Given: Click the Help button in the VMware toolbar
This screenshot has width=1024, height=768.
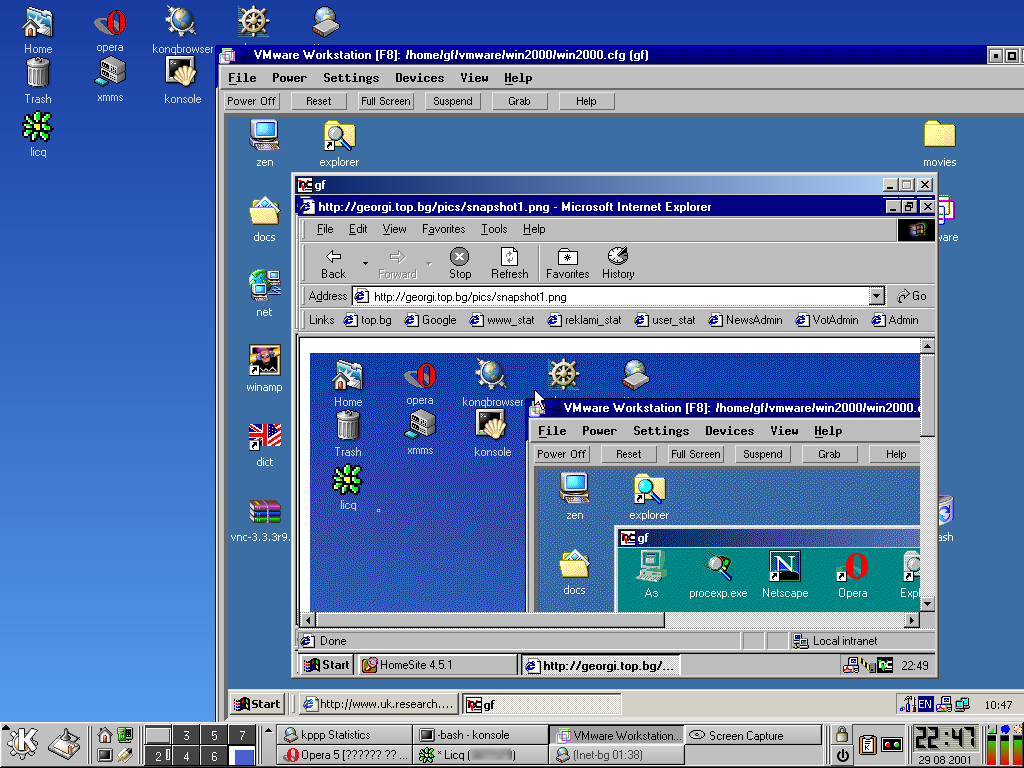Looking at the screenshot, I should click(x=586, y=101).
